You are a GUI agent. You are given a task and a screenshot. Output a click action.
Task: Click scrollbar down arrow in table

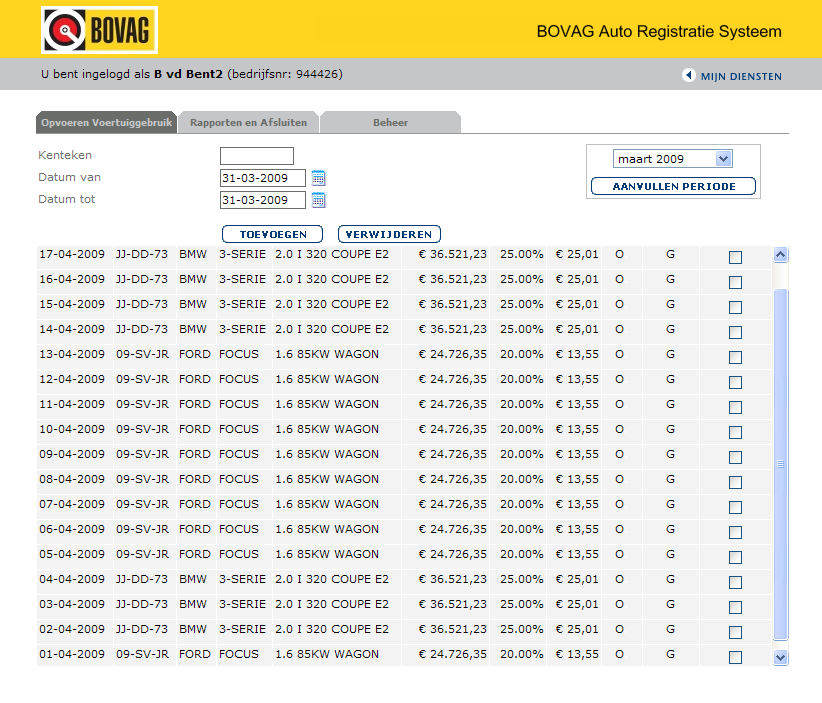781,657
